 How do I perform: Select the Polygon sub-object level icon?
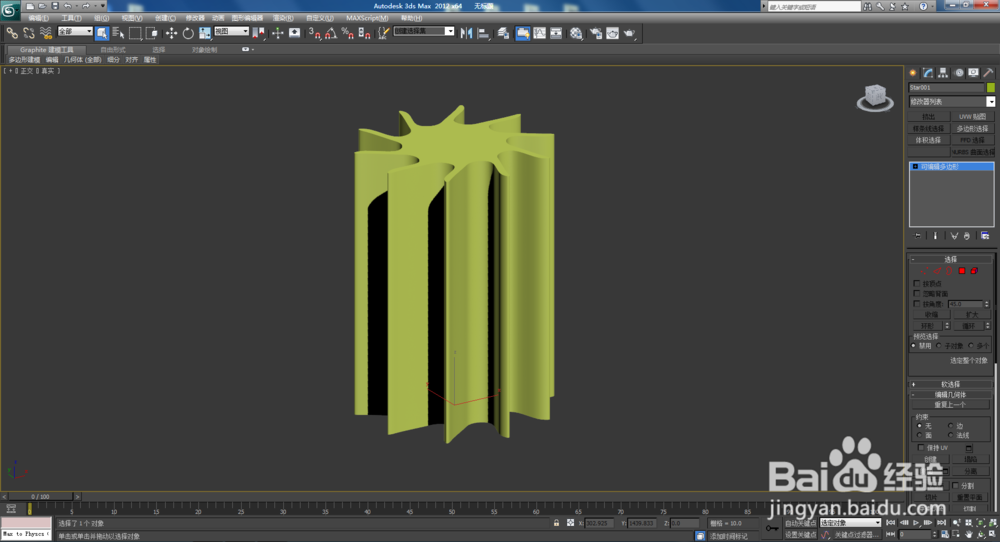coord(962,271)
